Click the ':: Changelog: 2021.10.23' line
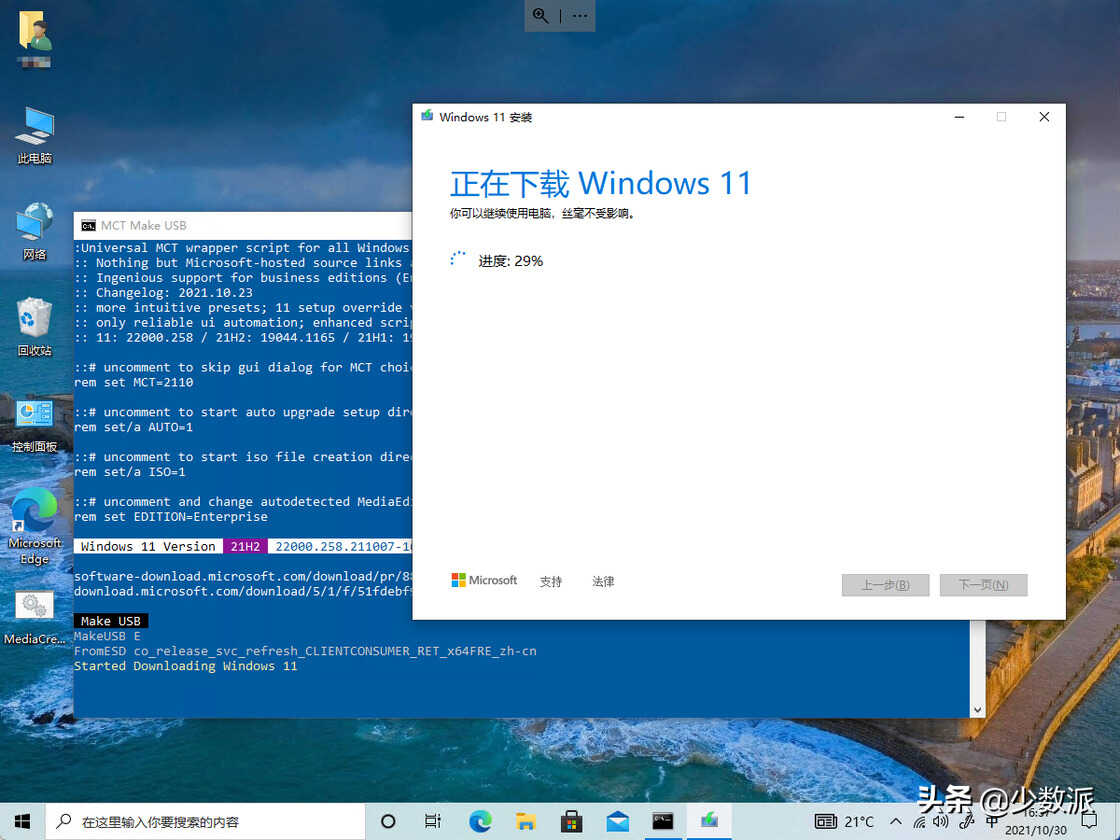This screenshot has height=840, width=1120. pyautogui.click(x=164, y=293)
